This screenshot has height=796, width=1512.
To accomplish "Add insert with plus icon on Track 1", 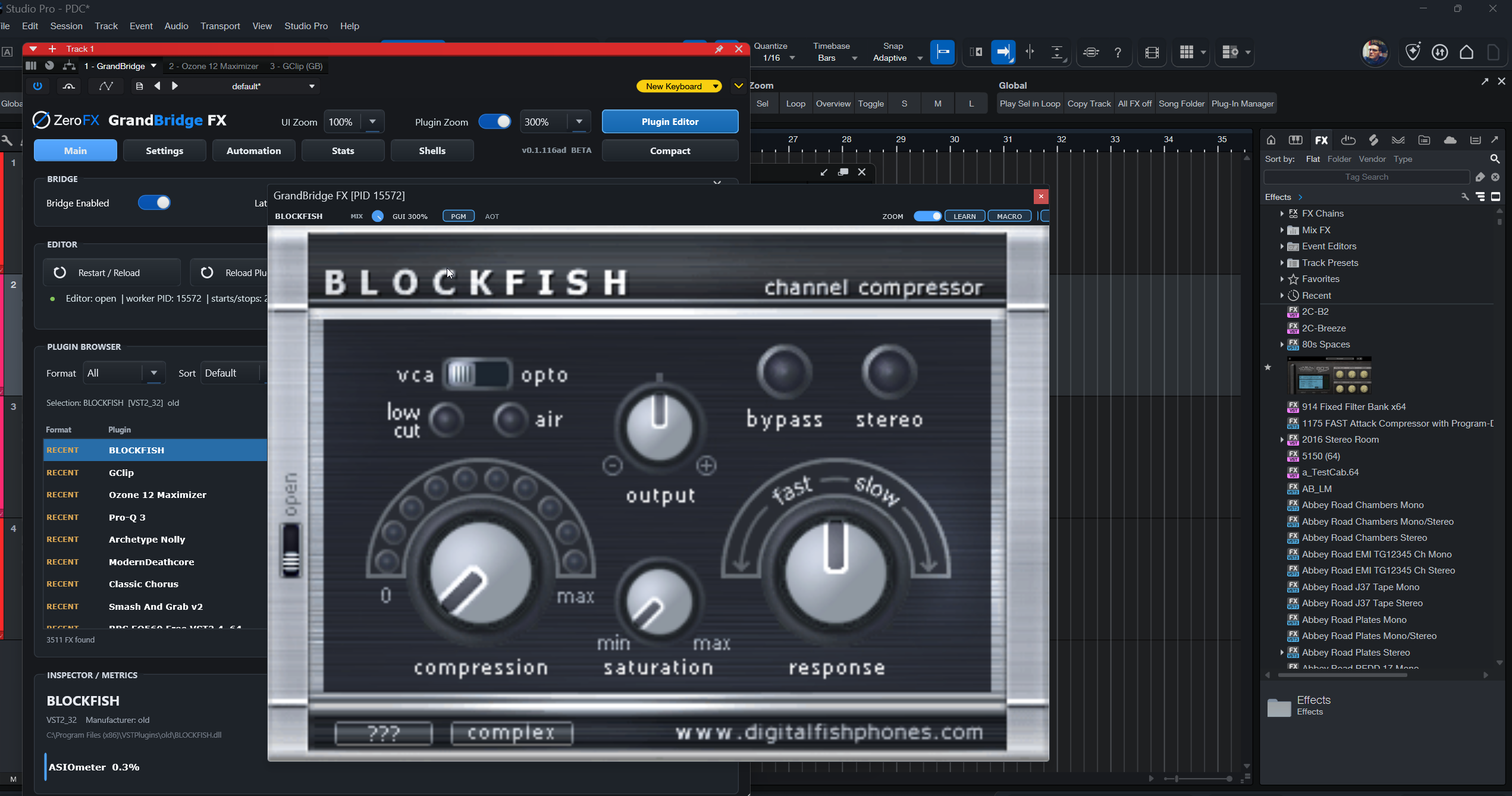I will (52, 49).
